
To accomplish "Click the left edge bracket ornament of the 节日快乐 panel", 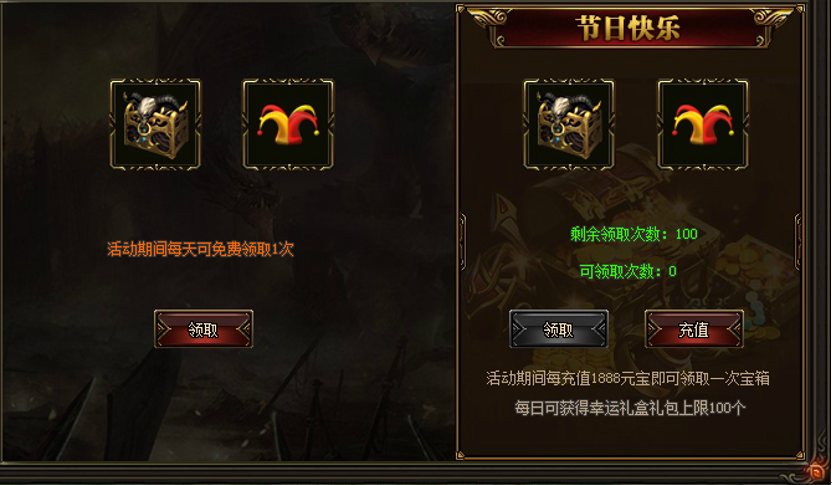I will 462,242.
